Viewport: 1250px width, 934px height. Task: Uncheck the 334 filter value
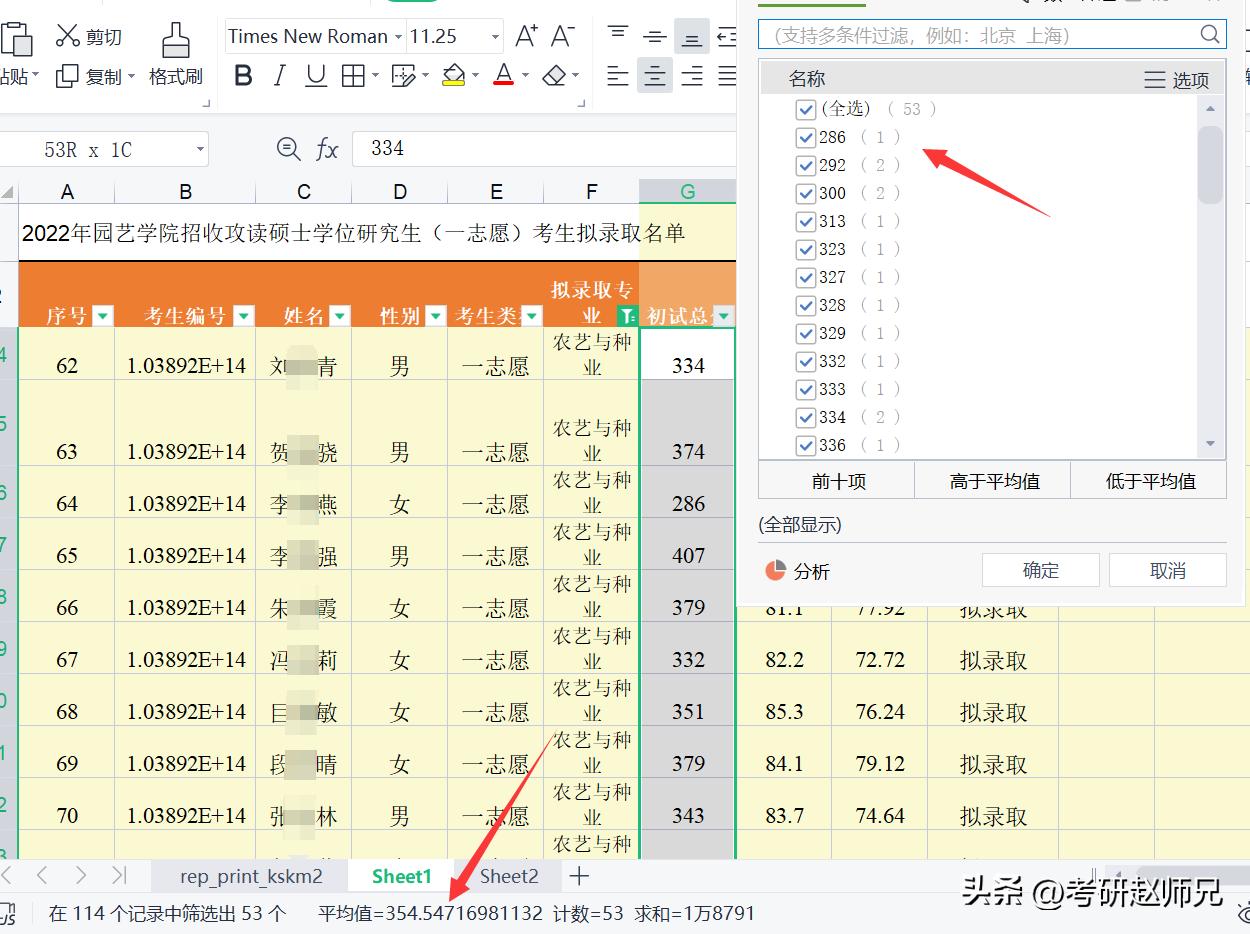[806, 417]
